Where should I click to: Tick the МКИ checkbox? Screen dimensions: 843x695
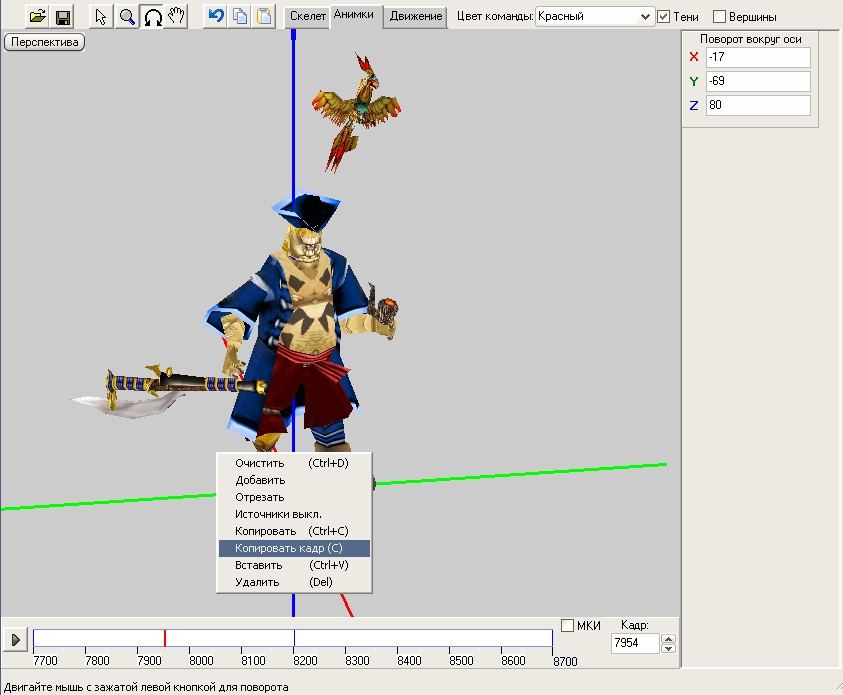pyautogui.click(x=568, y=626)
